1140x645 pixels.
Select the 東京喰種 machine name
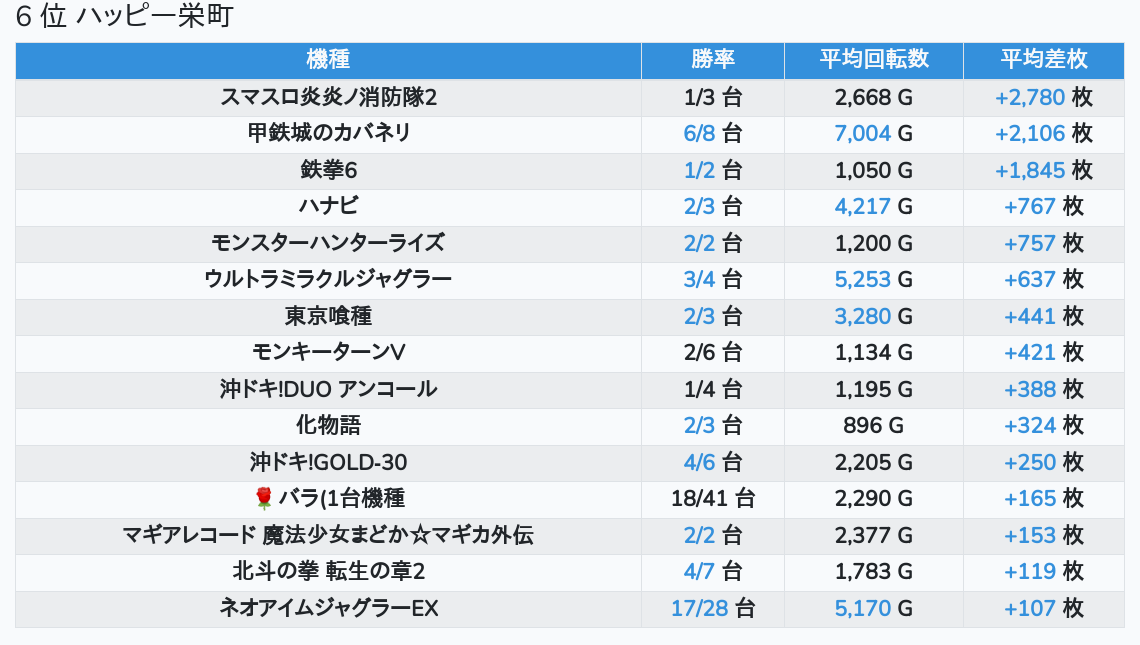[328, 317]
